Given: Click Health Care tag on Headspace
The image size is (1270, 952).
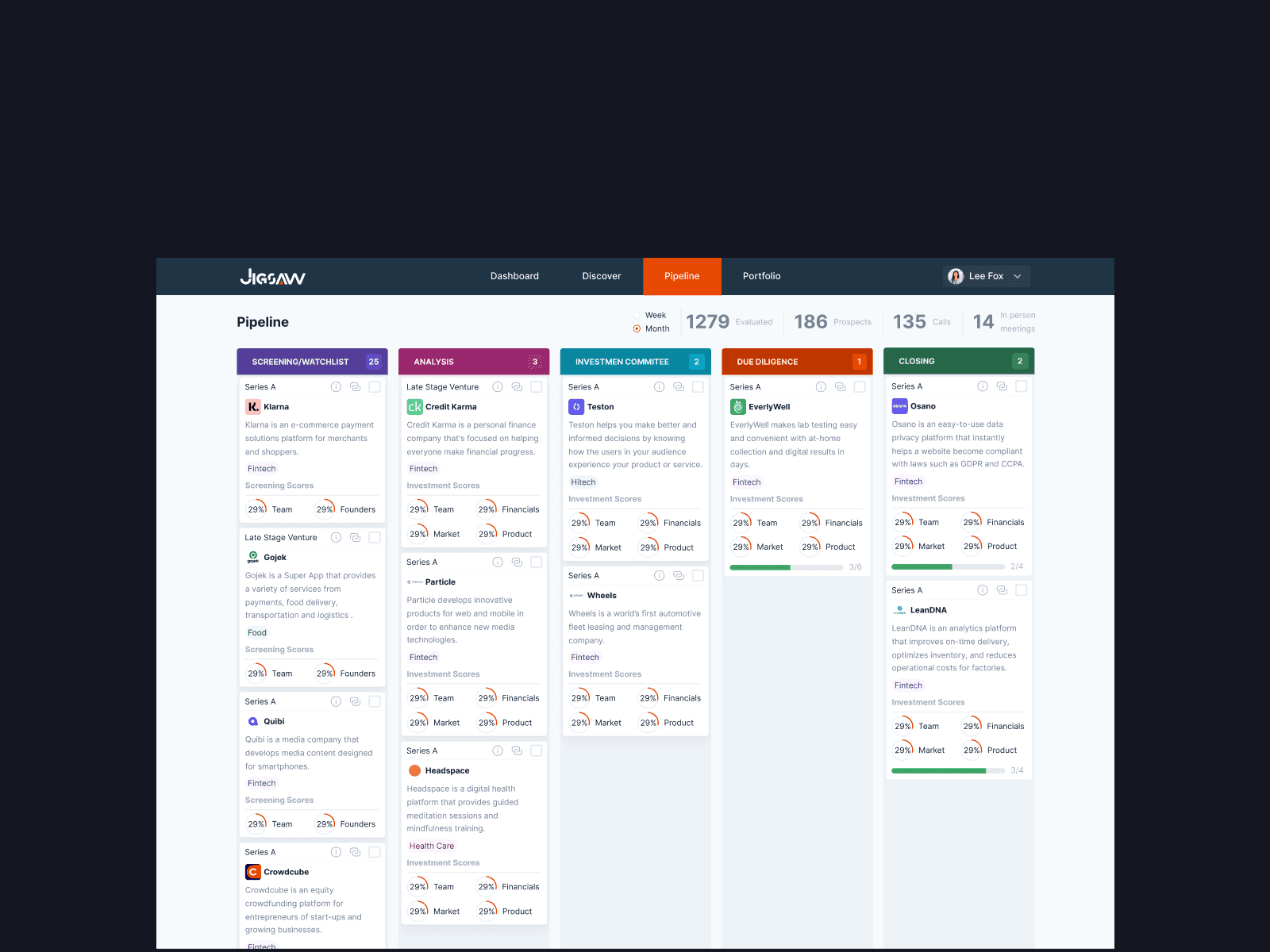Looking at the screenshot, I should 432,846.
